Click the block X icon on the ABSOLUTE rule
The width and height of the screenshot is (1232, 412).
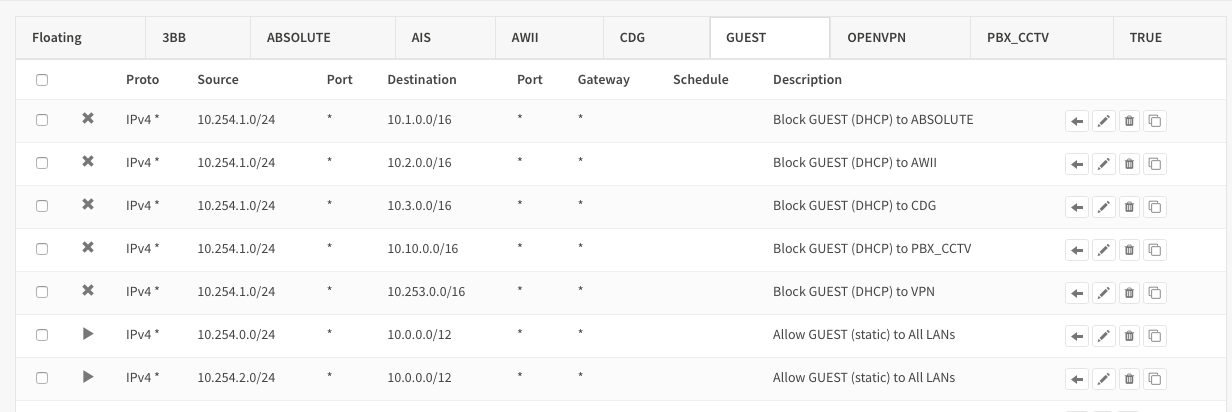[88, 119]
